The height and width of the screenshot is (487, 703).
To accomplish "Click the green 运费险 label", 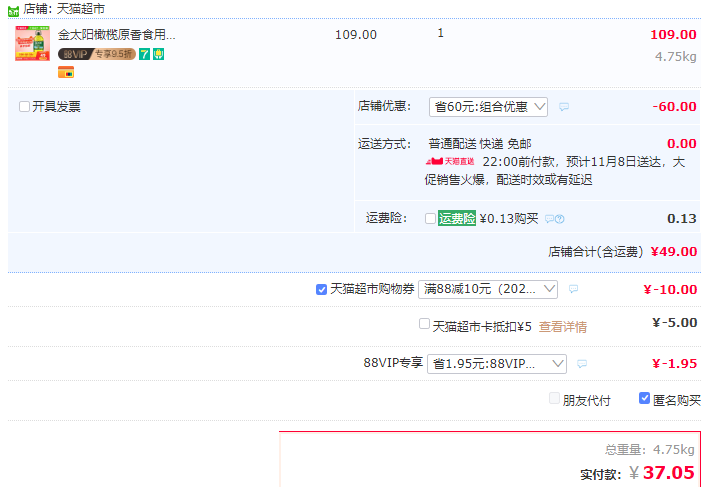I will [x=457, y=218].
